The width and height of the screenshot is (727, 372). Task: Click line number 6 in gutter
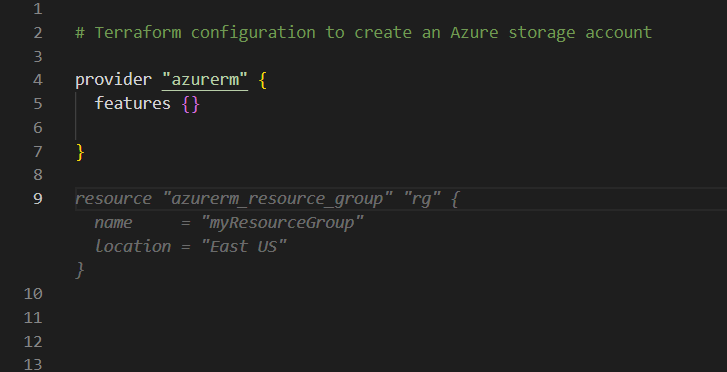(x=38, y=128)
